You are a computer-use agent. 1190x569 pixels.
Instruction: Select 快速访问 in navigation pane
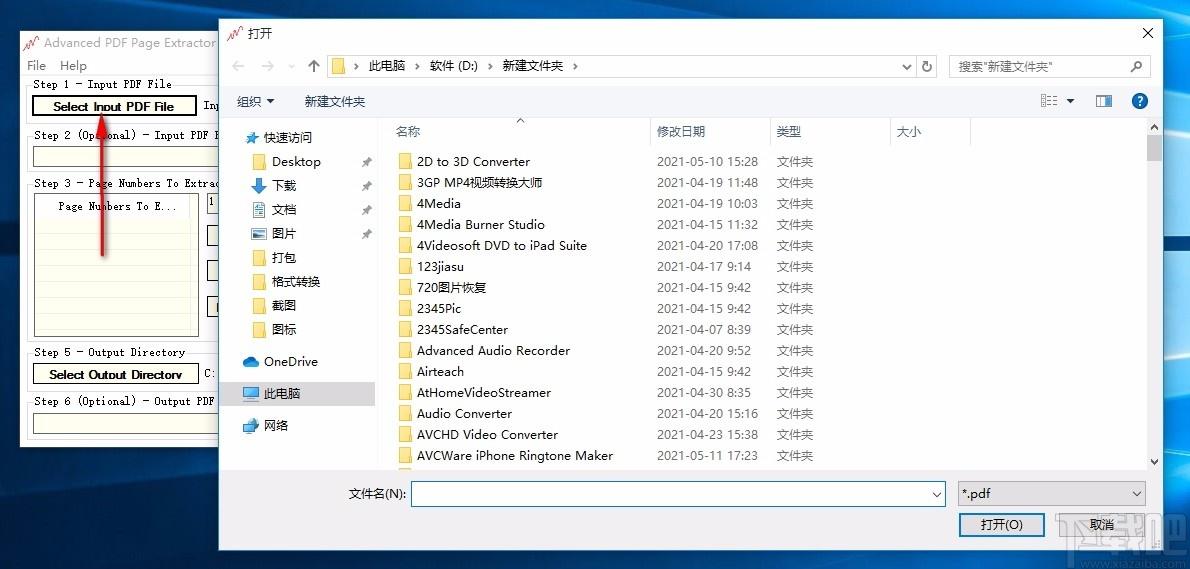pyautogui.click(x=288, y=137)
